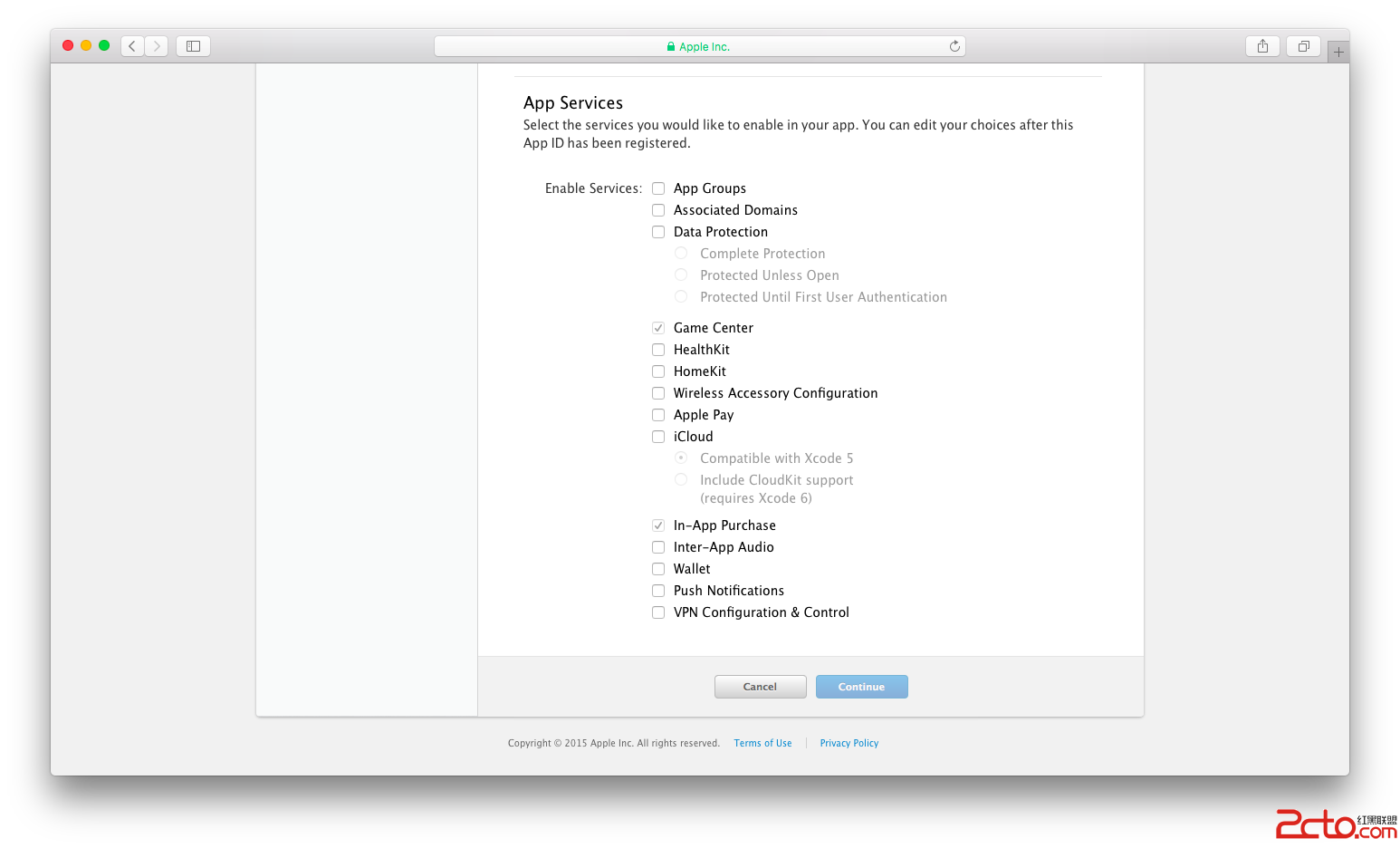Enable Data Protection service
This screenshot has height=848, width=1400.
(x=658, y=232)
